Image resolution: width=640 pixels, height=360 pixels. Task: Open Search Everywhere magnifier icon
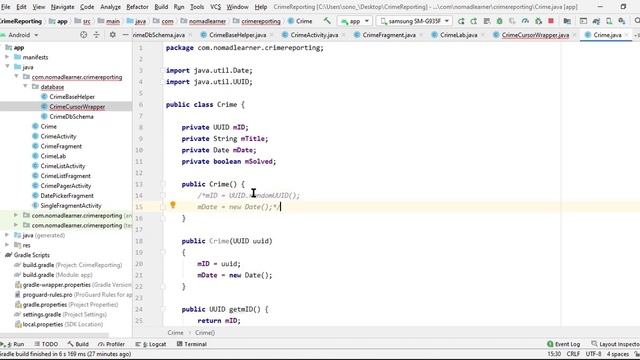(637, 21)
